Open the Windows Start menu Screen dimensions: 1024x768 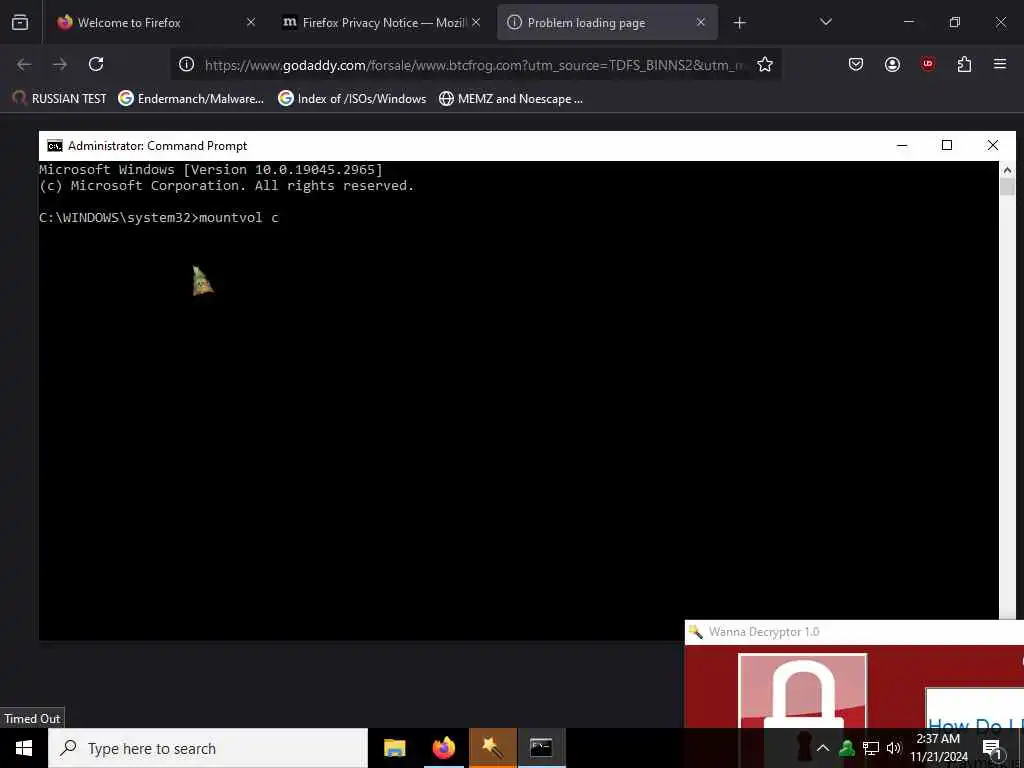[24, 748]
